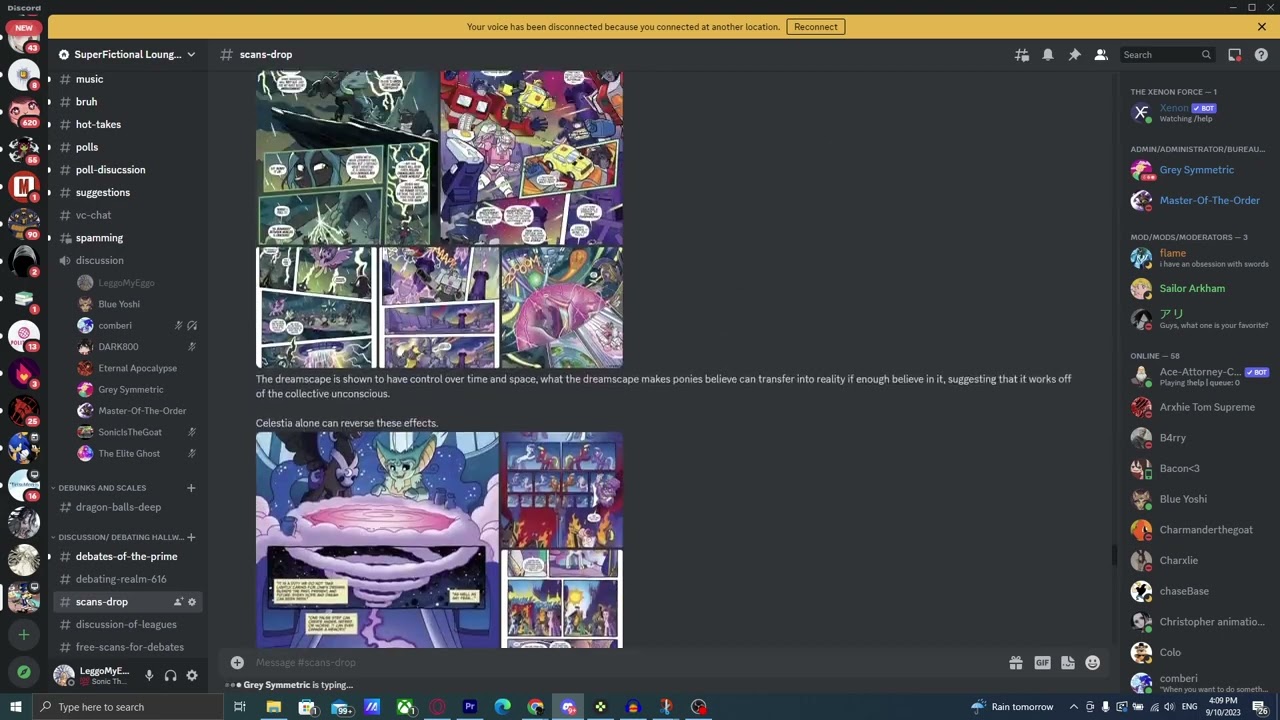
Task: Click the attachment plus button in message bar
Action: [x=237, y=663]
